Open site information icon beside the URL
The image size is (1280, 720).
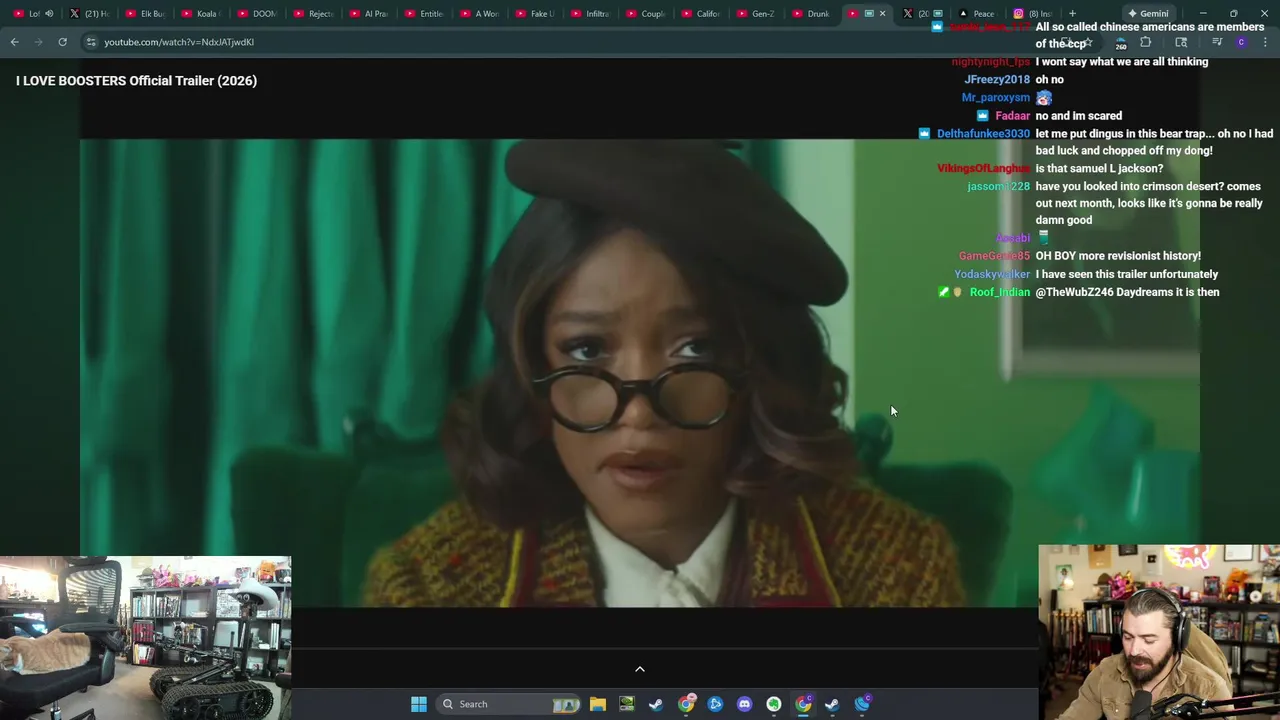click(x=91, y=42)
